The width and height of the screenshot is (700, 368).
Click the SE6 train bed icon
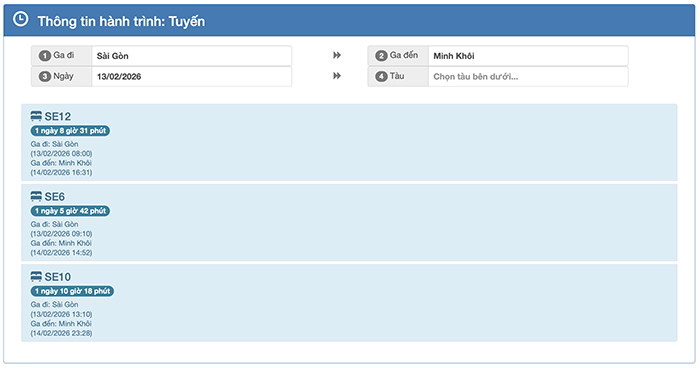point(36,197)
